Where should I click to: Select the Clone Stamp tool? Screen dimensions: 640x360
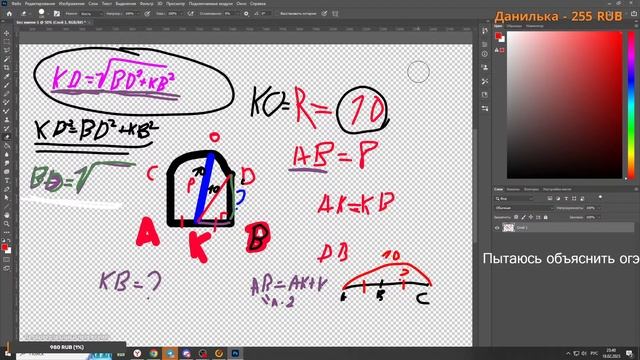tap(7, 119)
